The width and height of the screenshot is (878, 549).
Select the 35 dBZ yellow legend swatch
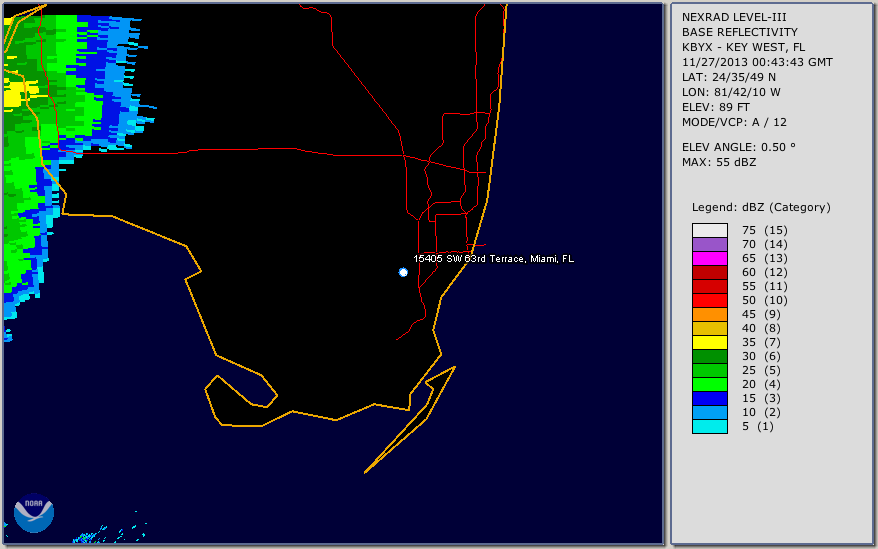[709, 342]
